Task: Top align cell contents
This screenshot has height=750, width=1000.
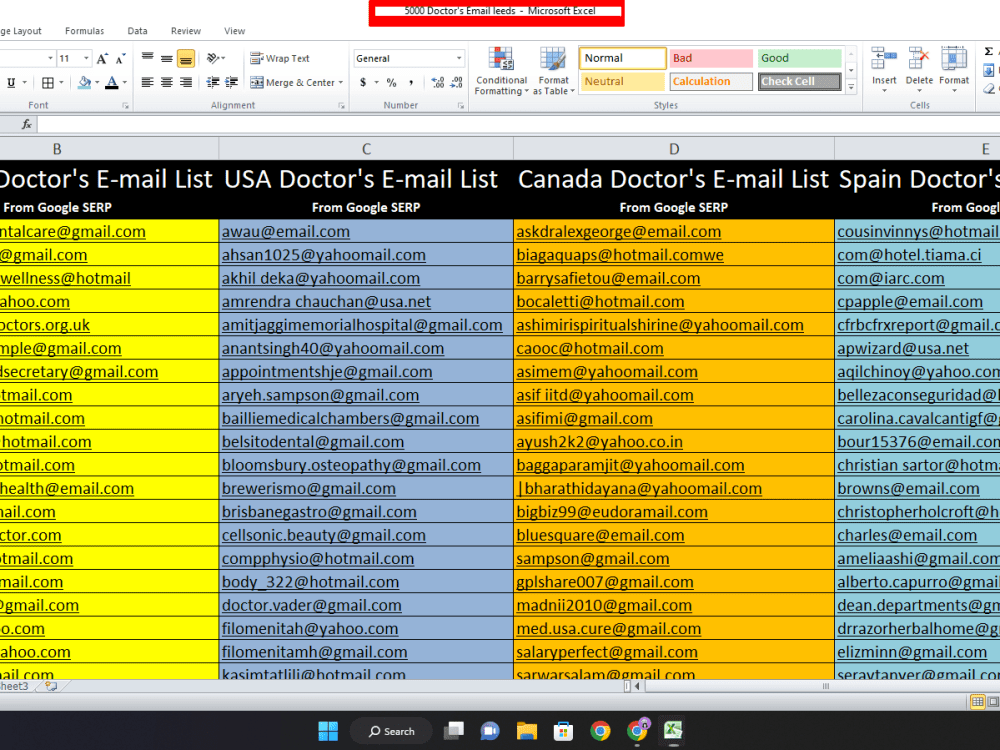Action: point(147,58)
